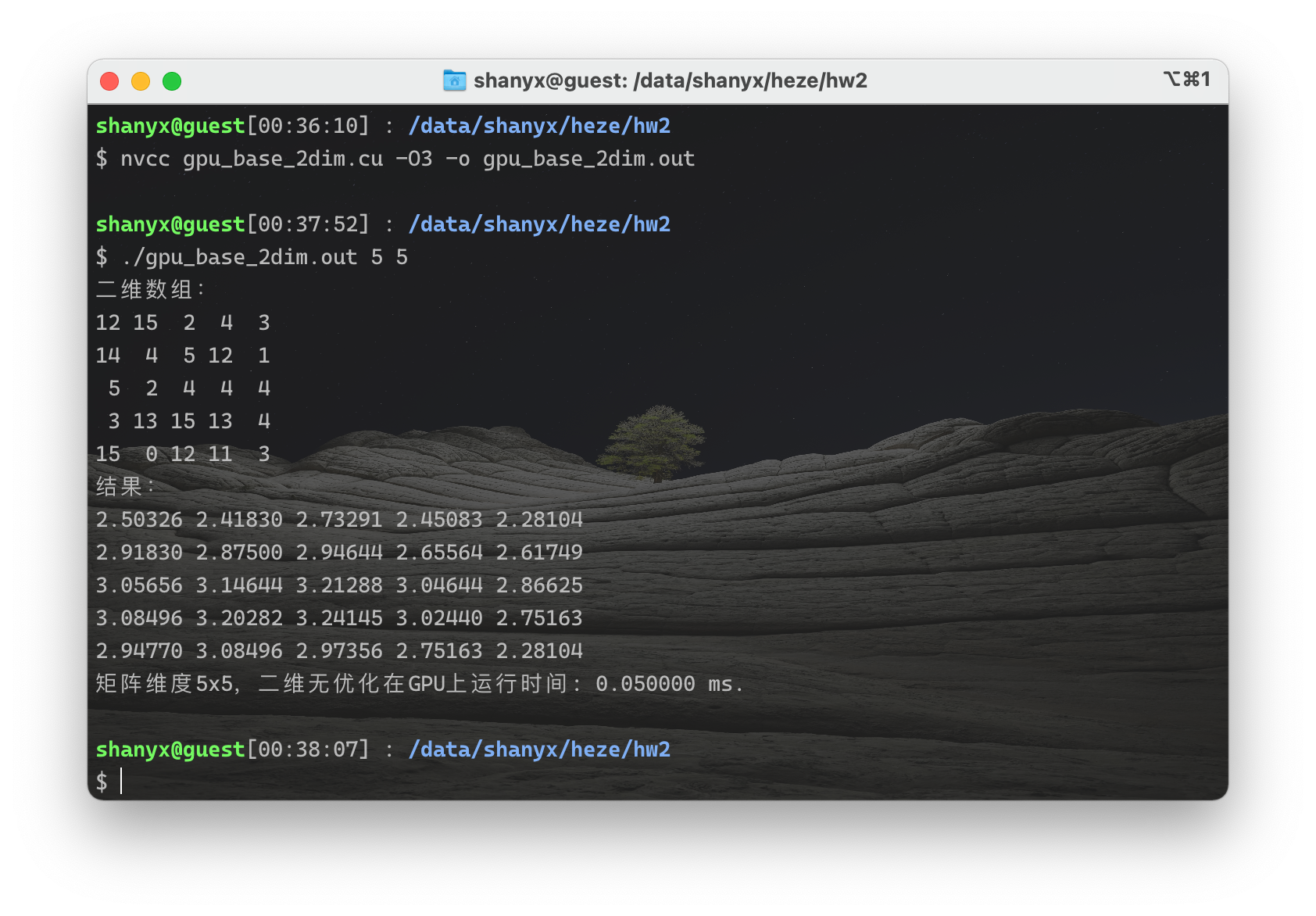Click the home folder icon in title bar
The image size is (1316, 916).
455,81
